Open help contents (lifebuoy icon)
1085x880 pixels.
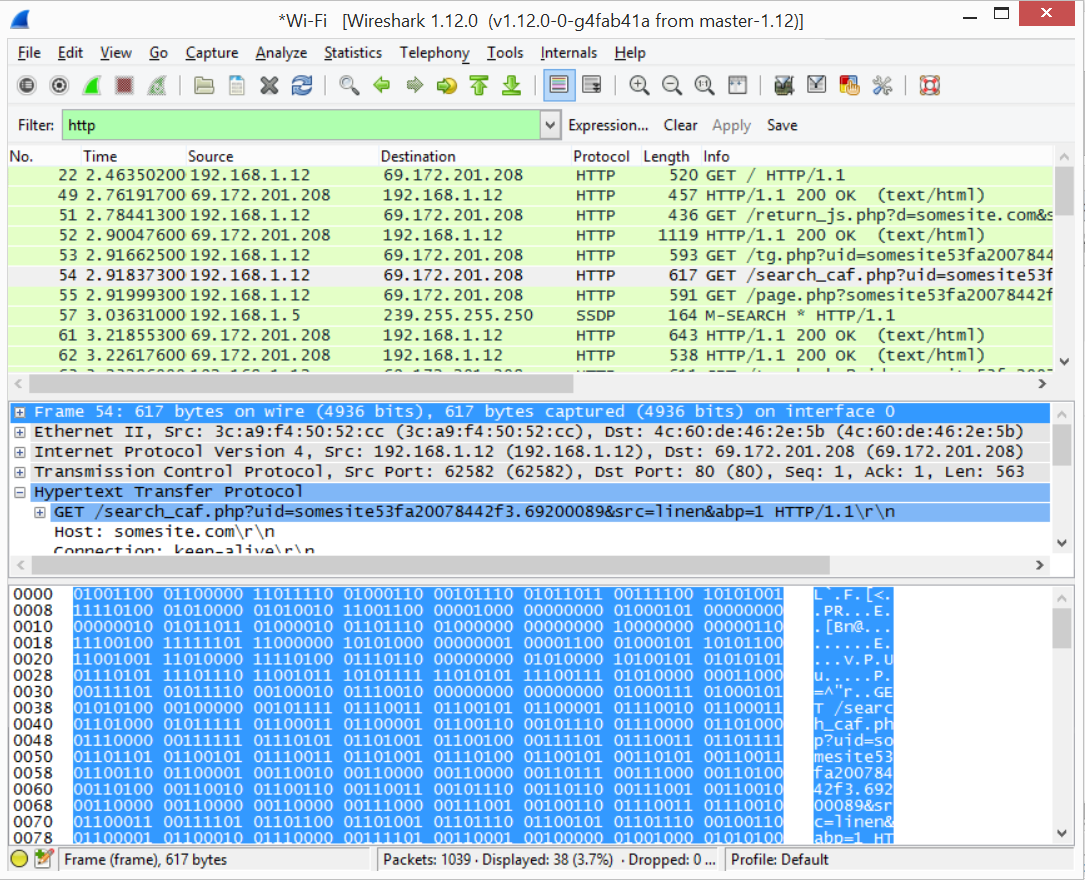click(929, 86)
